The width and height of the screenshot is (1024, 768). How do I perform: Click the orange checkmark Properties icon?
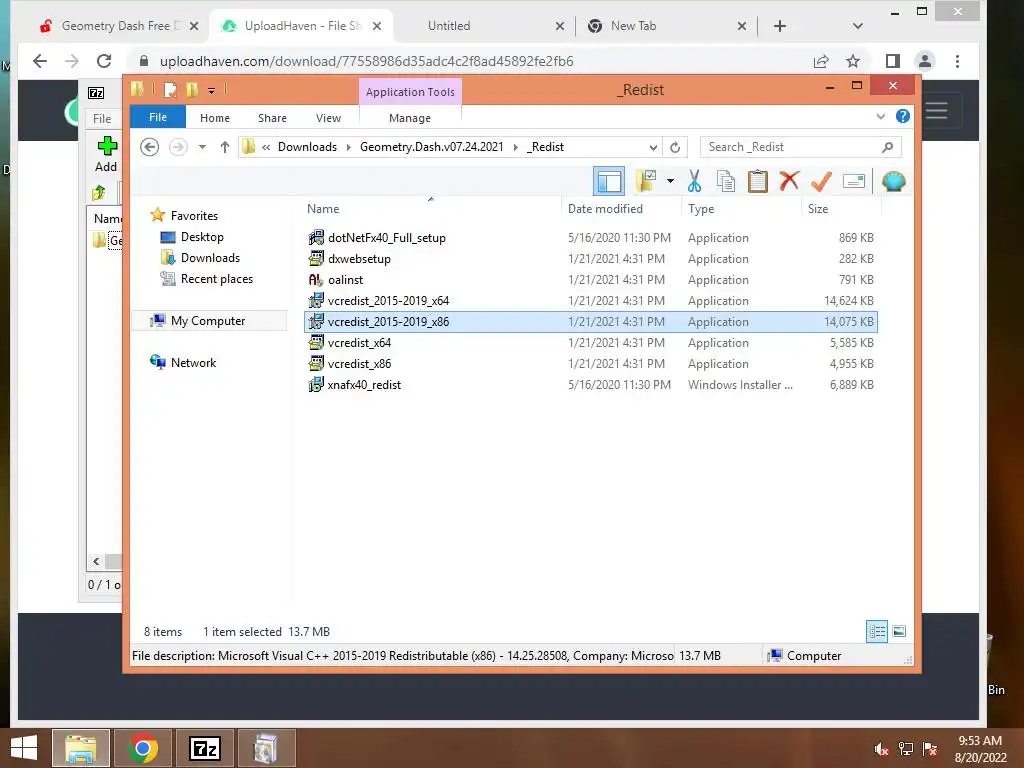tap(821, 181)
